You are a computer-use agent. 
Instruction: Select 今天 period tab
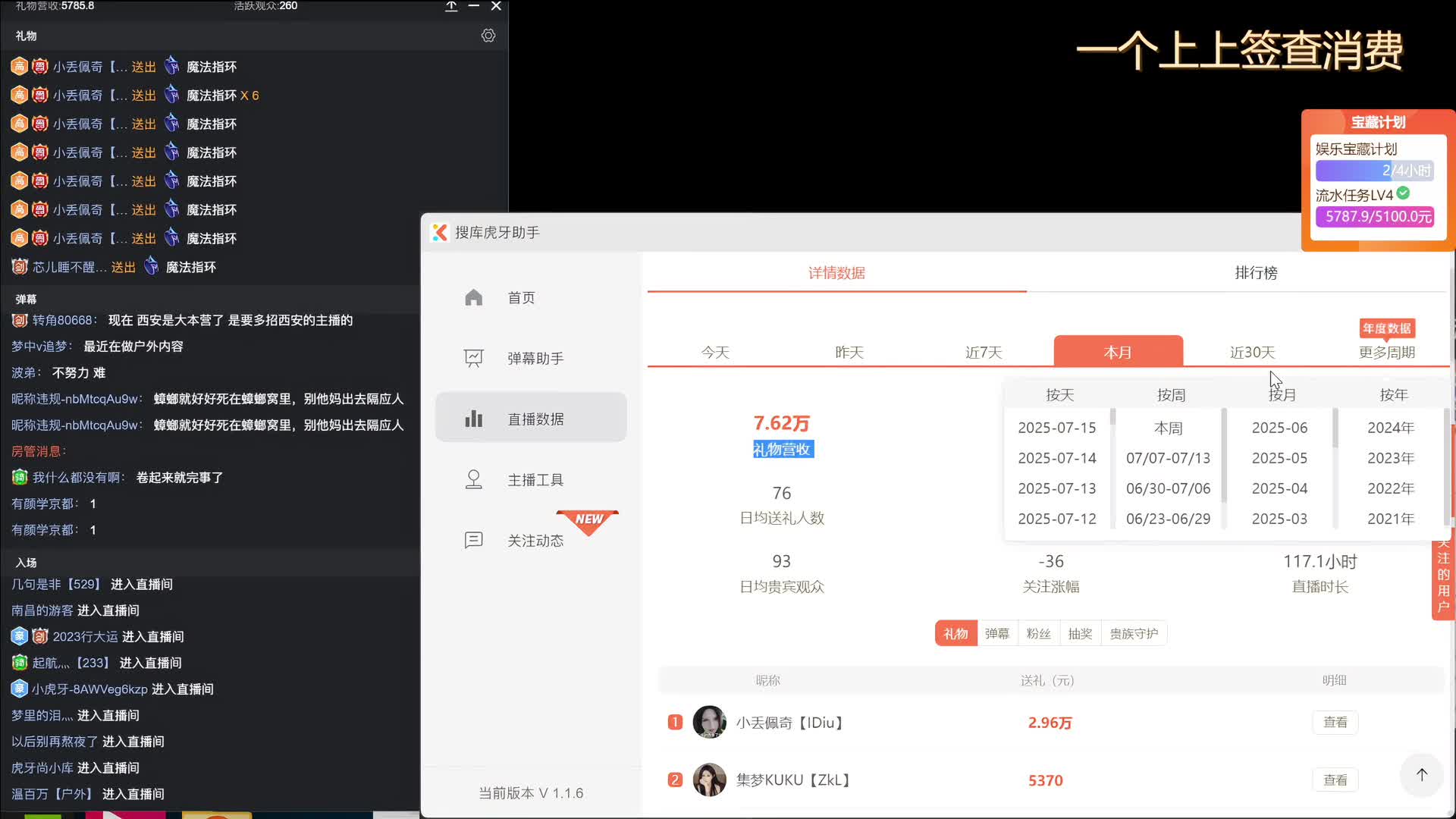715,352
